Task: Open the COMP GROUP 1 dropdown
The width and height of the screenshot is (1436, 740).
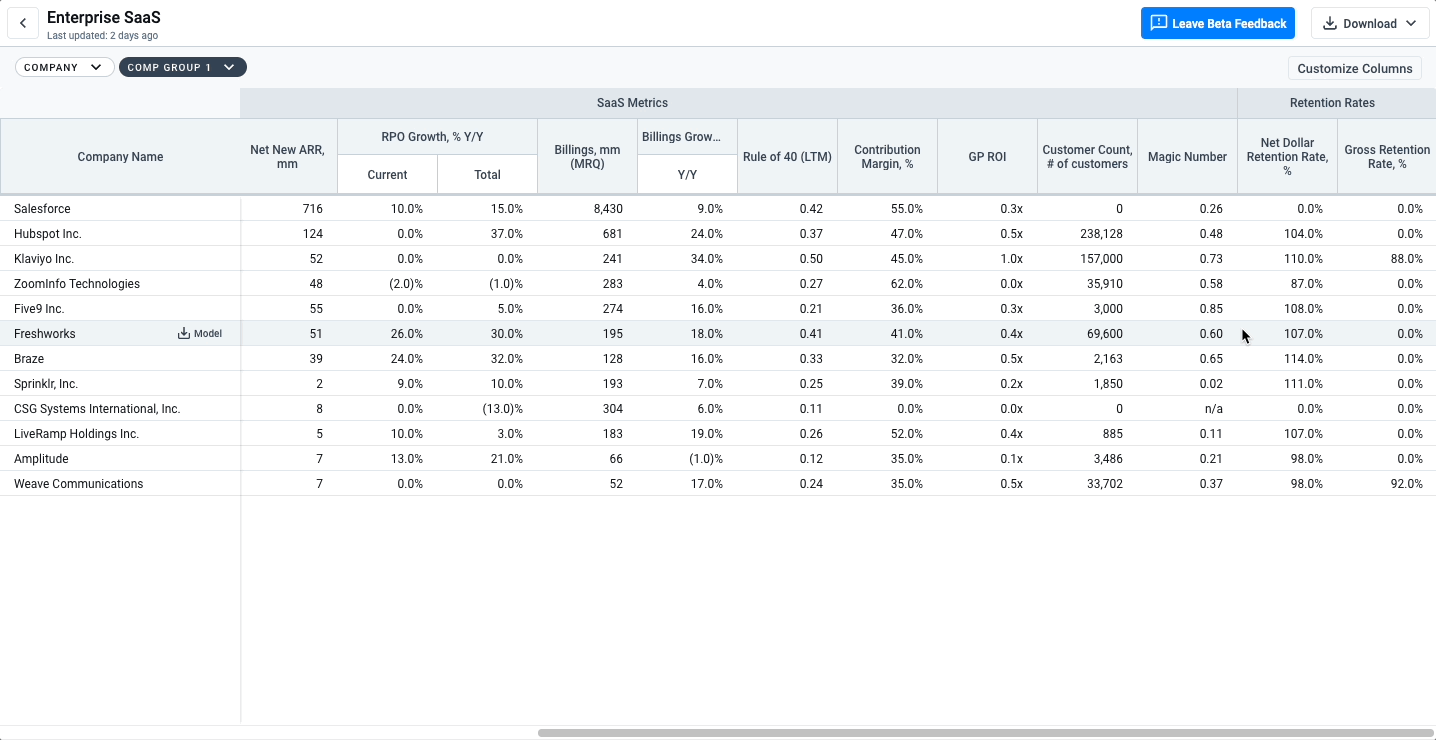Action: point(183,67)
